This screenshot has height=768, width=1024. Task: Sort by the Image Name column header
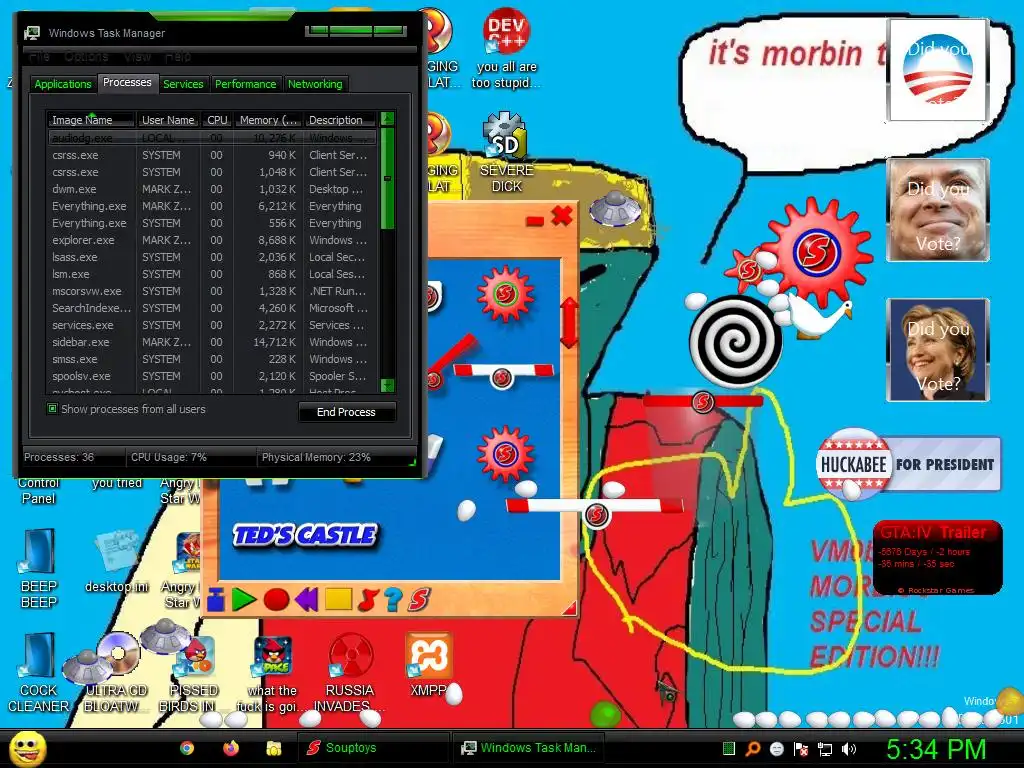[x=91, y=120]
